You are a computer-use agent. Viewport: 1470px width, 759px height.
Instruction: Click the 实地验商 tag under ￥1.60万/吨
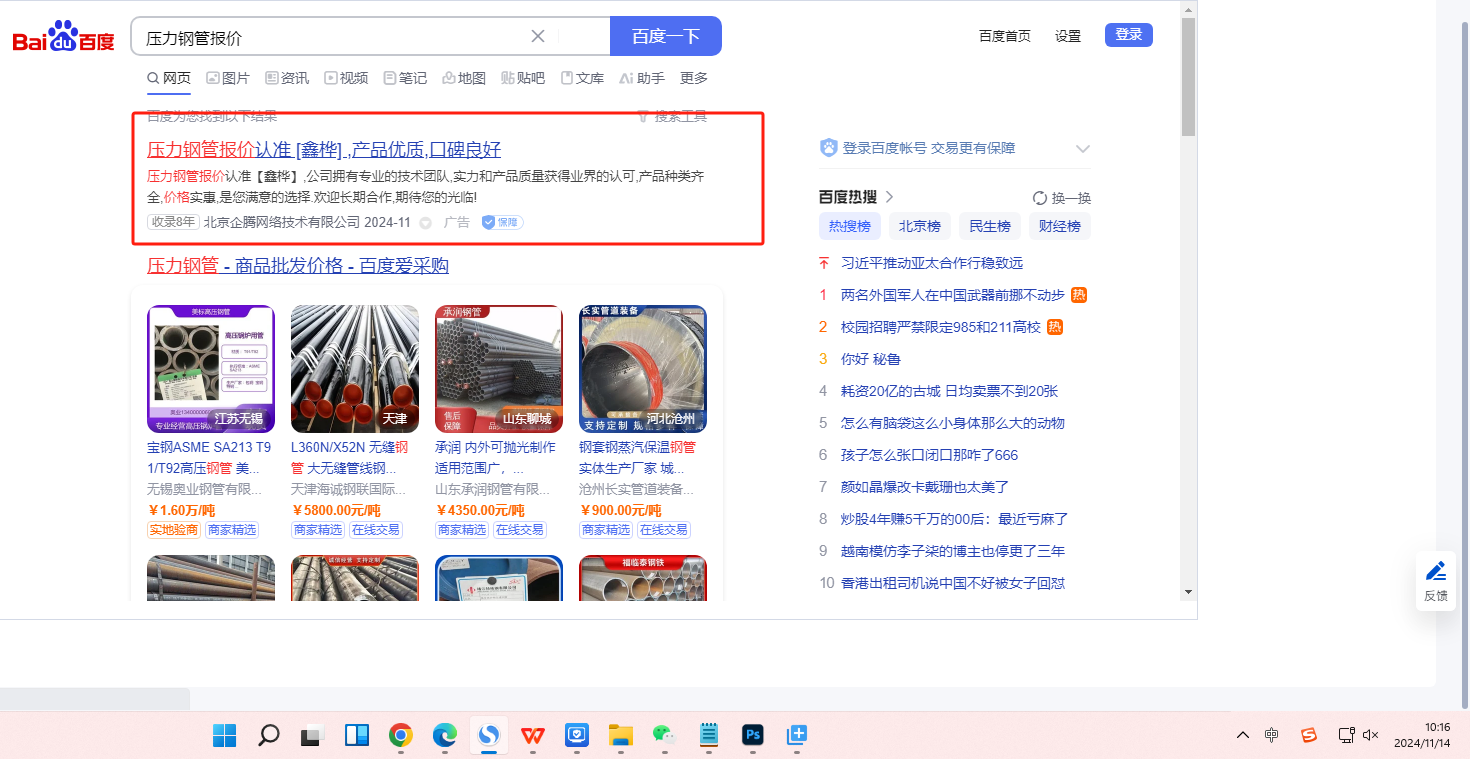pos(174,530)
